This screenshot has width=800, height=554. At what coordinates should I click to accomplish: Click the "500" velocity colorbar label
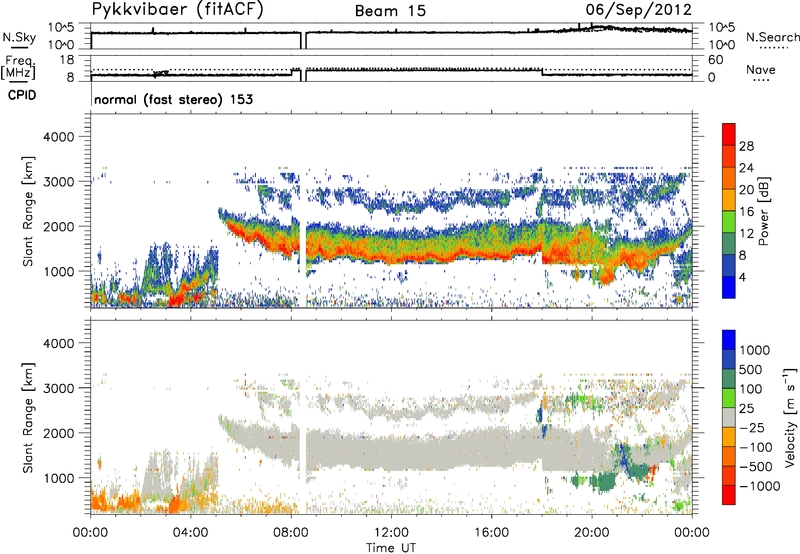[751, 369]
